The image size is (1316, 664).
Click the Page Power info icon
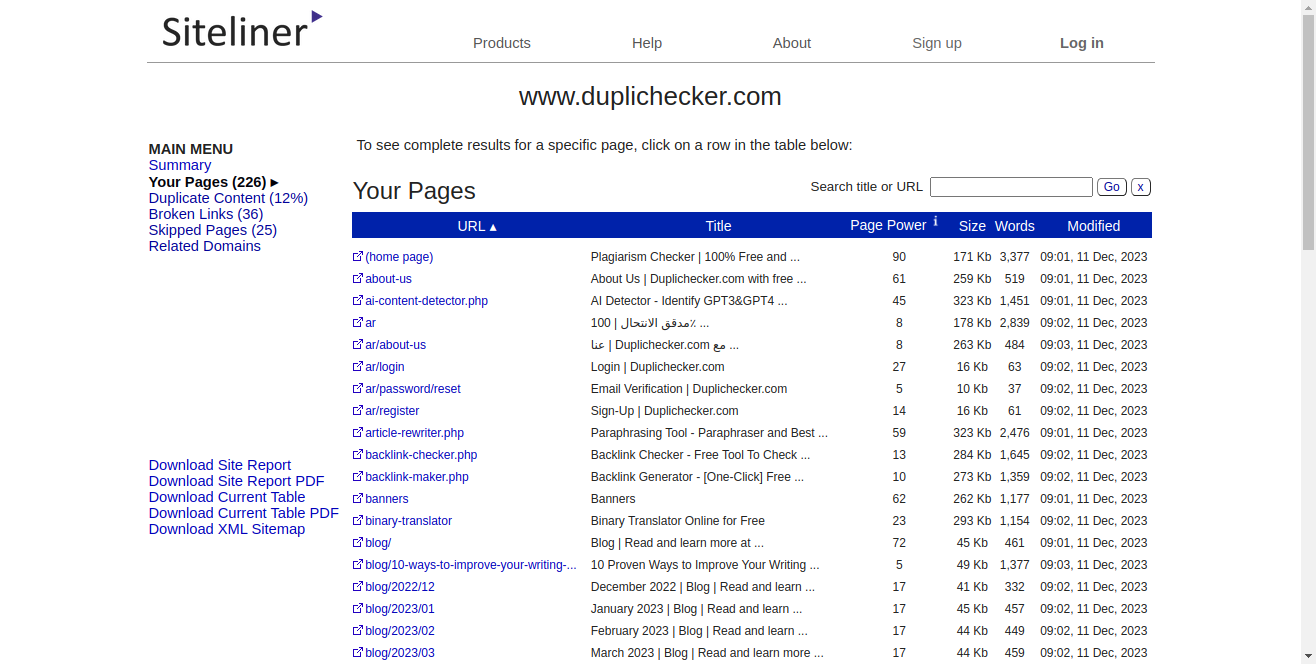coord(936,222)
